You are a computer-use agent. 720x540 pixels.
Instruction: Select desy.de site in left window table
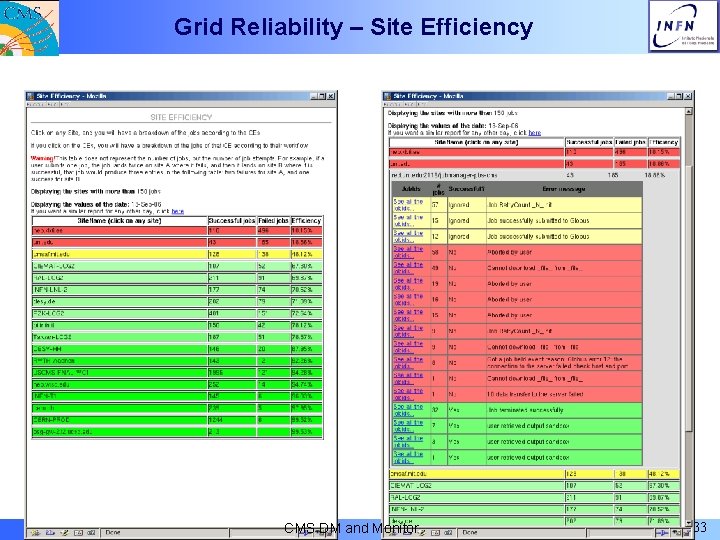[x=119, y=302]
